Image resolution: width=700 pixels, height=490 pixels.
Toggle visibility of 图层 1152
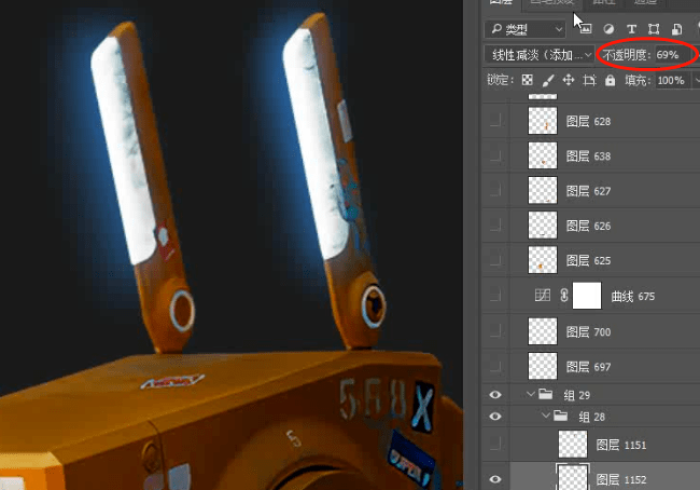(x=495, y=479)
